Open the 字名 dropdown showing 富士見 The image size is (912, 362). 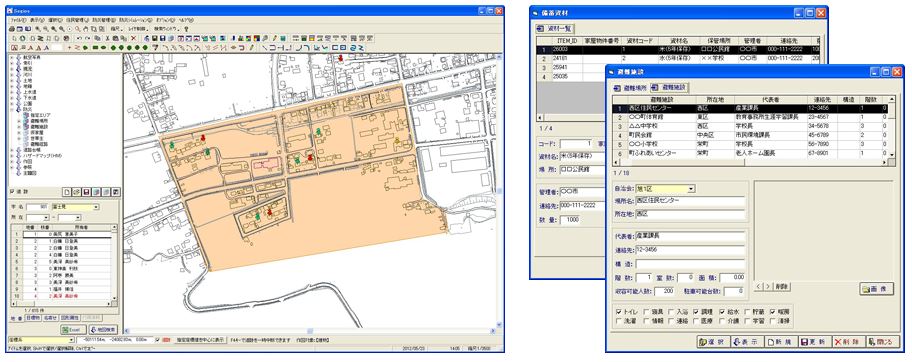[96, 207]
